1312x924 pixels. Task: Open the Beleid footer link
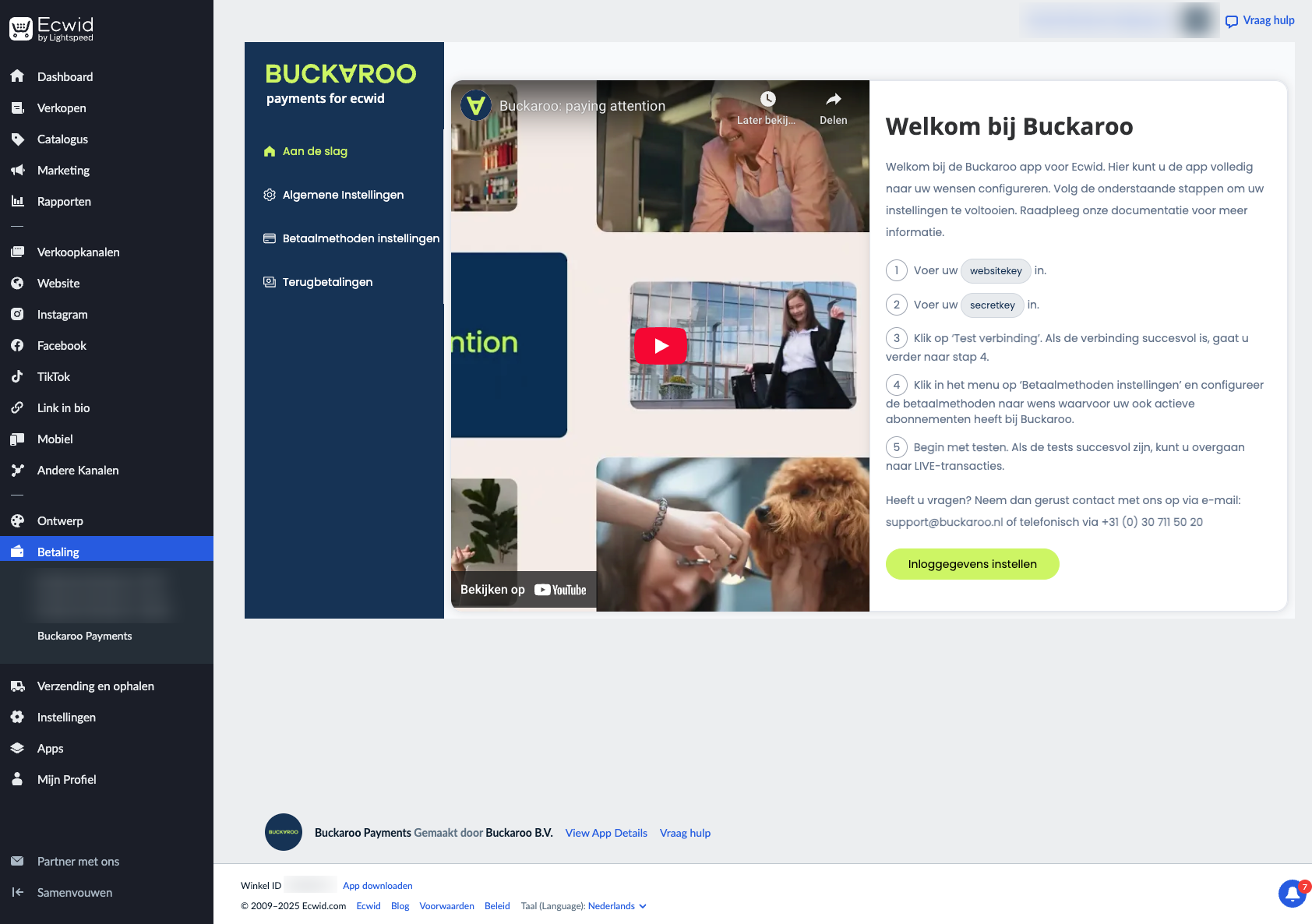[x=497, y=906]
